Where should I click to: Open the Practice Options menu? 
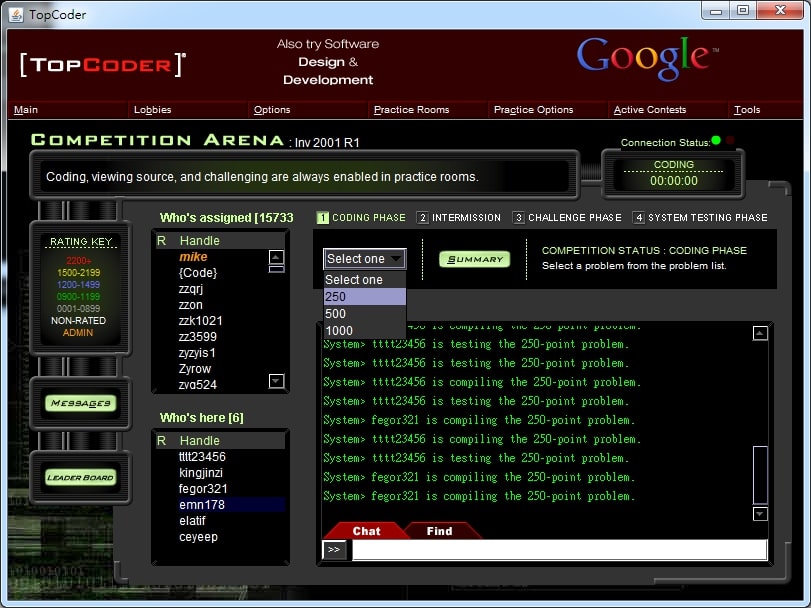[533, 110]
